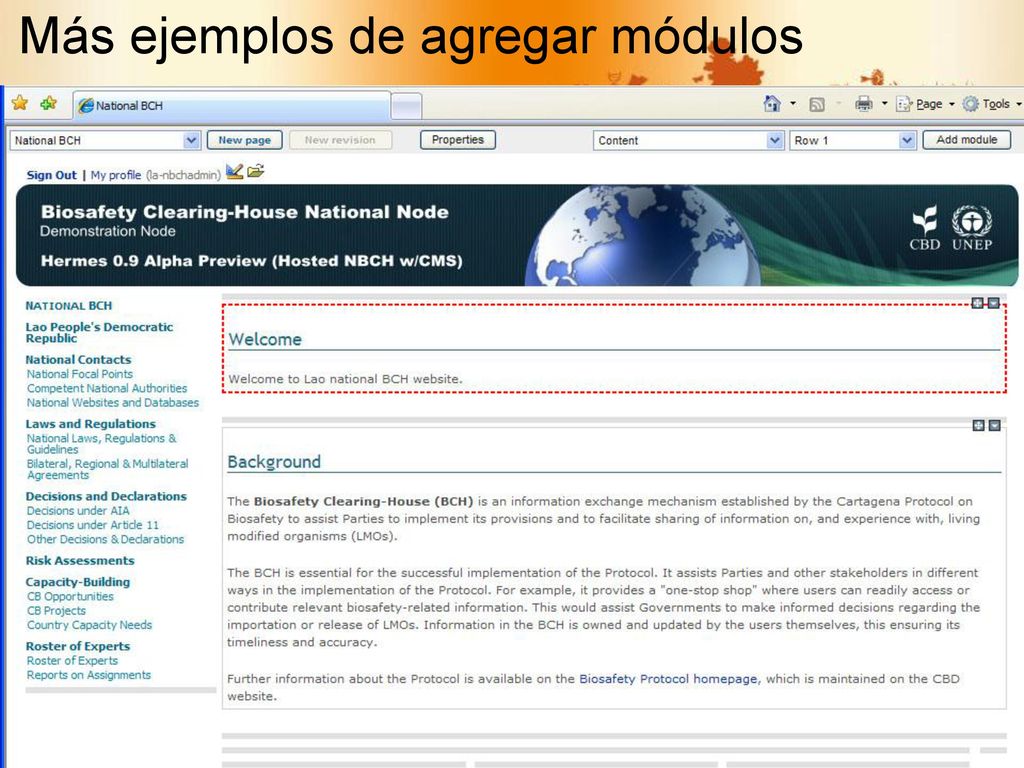The width and height of the screenshot is (1024, 768).
Task: Open National Focal Points link
Action: coord(80,374)
